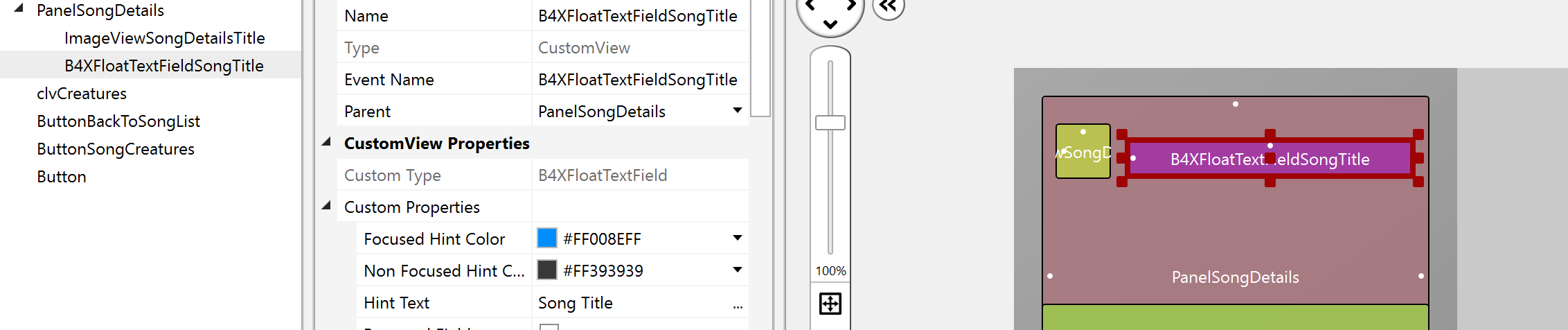
Task: Click the right-middle resize handle of the selected view
Action: [x=1418, y=158]
